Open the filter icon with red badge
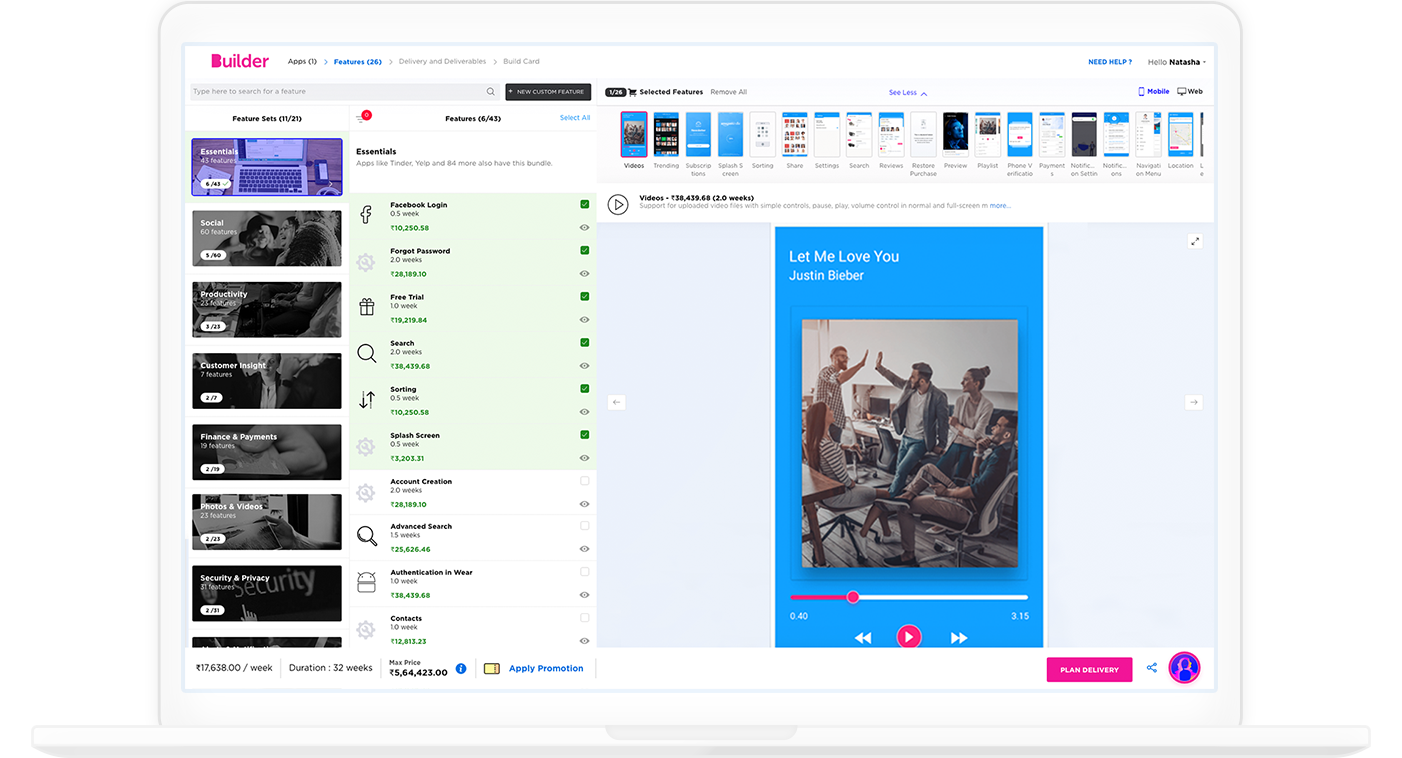The image size is (1402, 758). (362, 118)
